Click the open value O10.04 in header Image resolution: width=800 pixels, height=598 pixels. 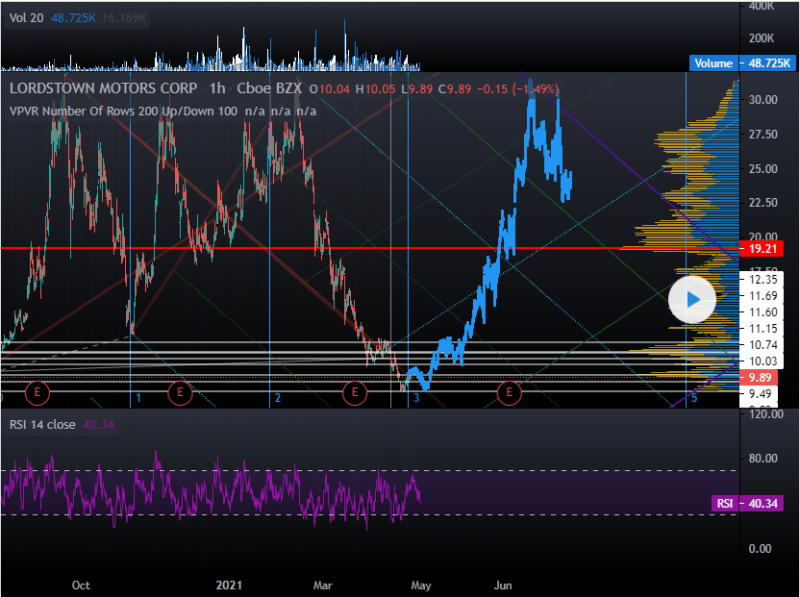(330, 89)
